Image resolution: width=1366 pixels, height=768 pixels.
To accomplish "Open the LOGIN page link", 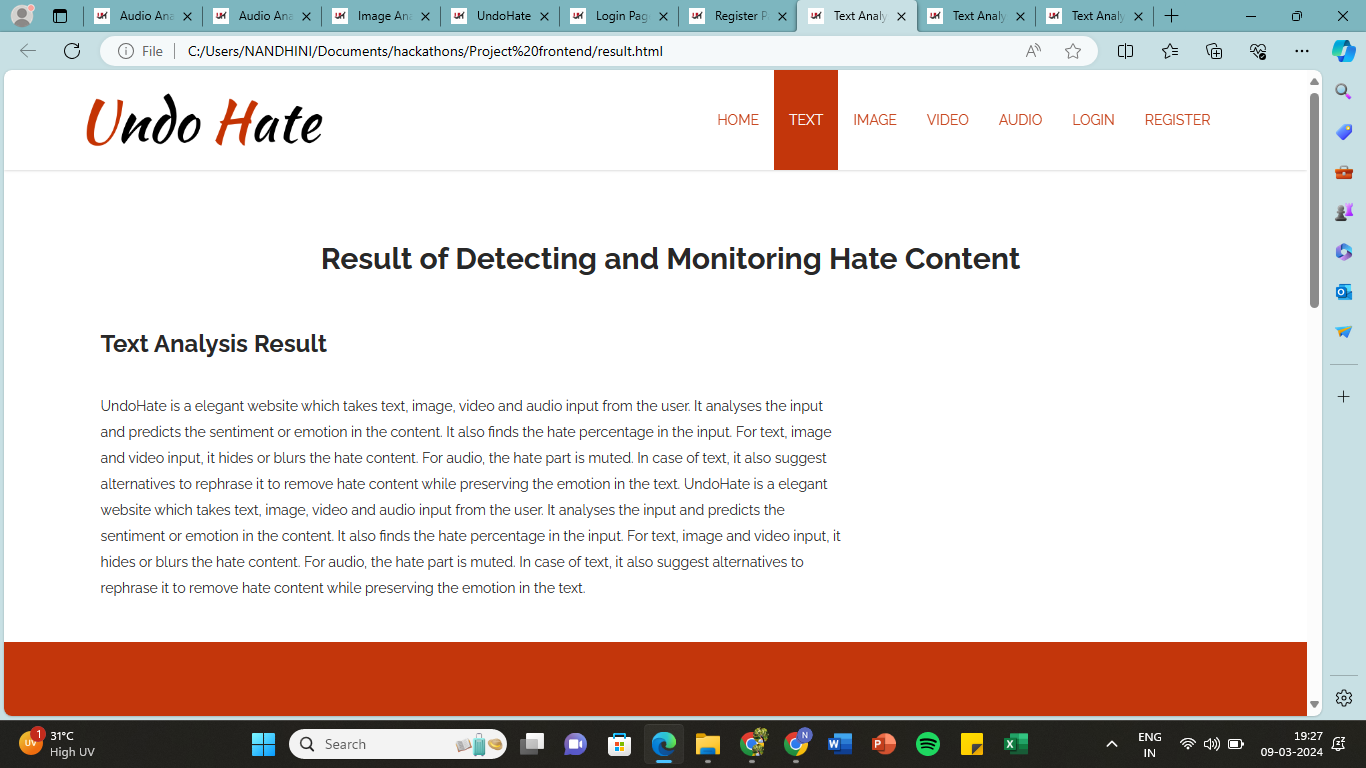I will (x=1093, y=120).
